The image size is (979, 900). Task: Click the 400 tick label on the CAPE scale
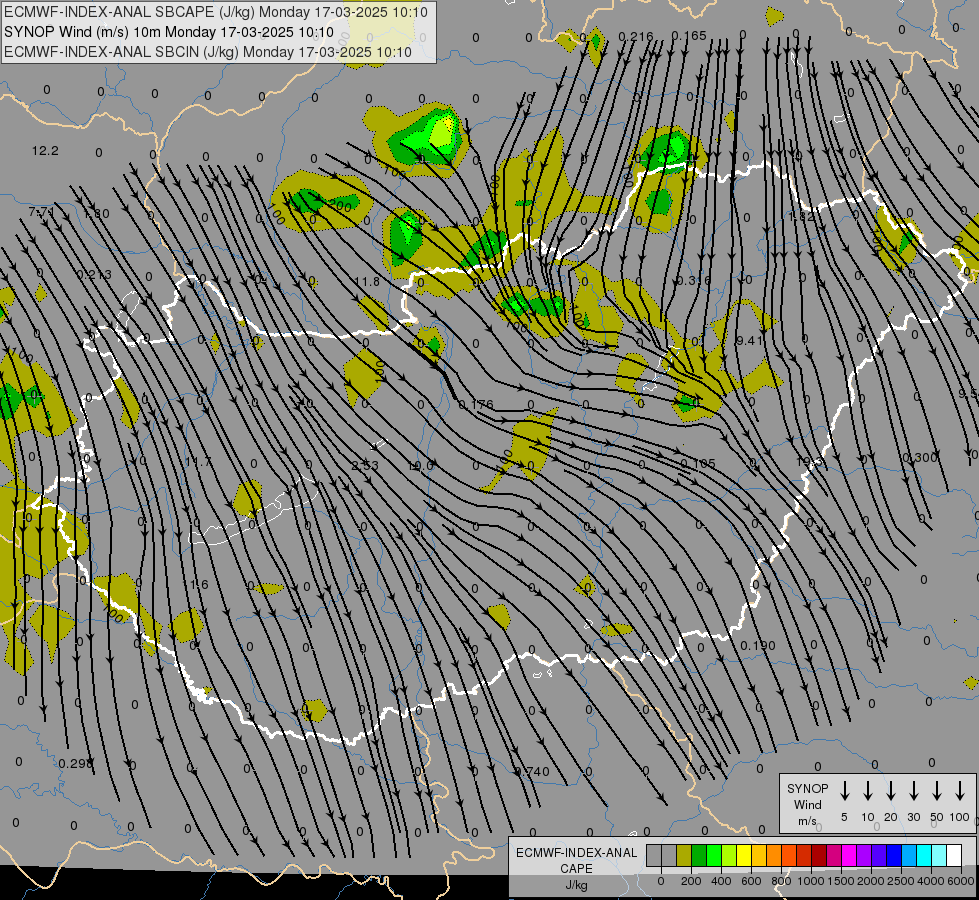click(x=721, y=881)
